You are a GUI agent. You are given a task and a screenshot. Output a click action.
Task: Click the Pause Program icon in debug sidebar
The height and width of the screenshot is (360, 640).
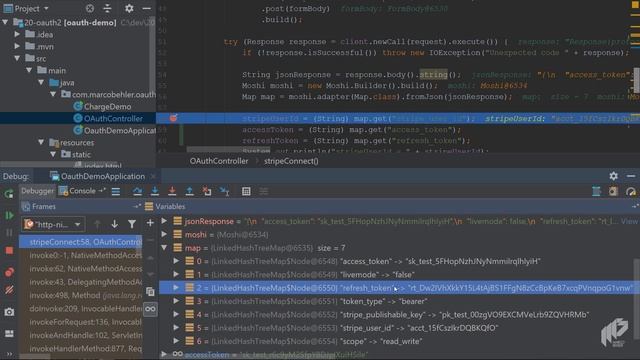9,233
